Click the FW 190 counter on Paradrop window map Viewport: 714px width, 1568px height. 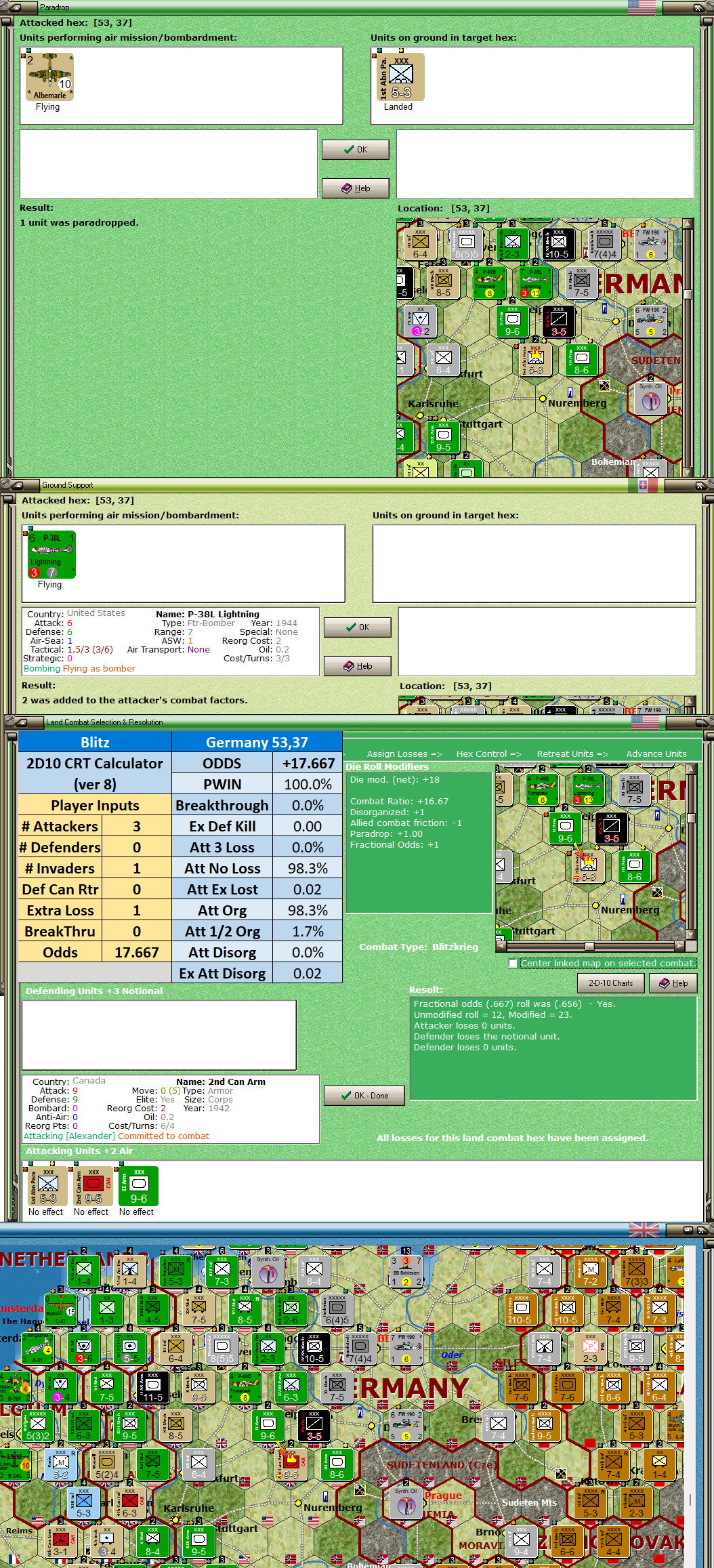pyautogui.click(x=651, y=244)
